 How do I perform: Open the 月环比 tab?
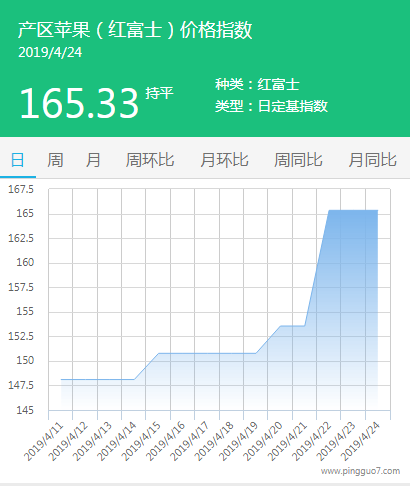(224, 160)
